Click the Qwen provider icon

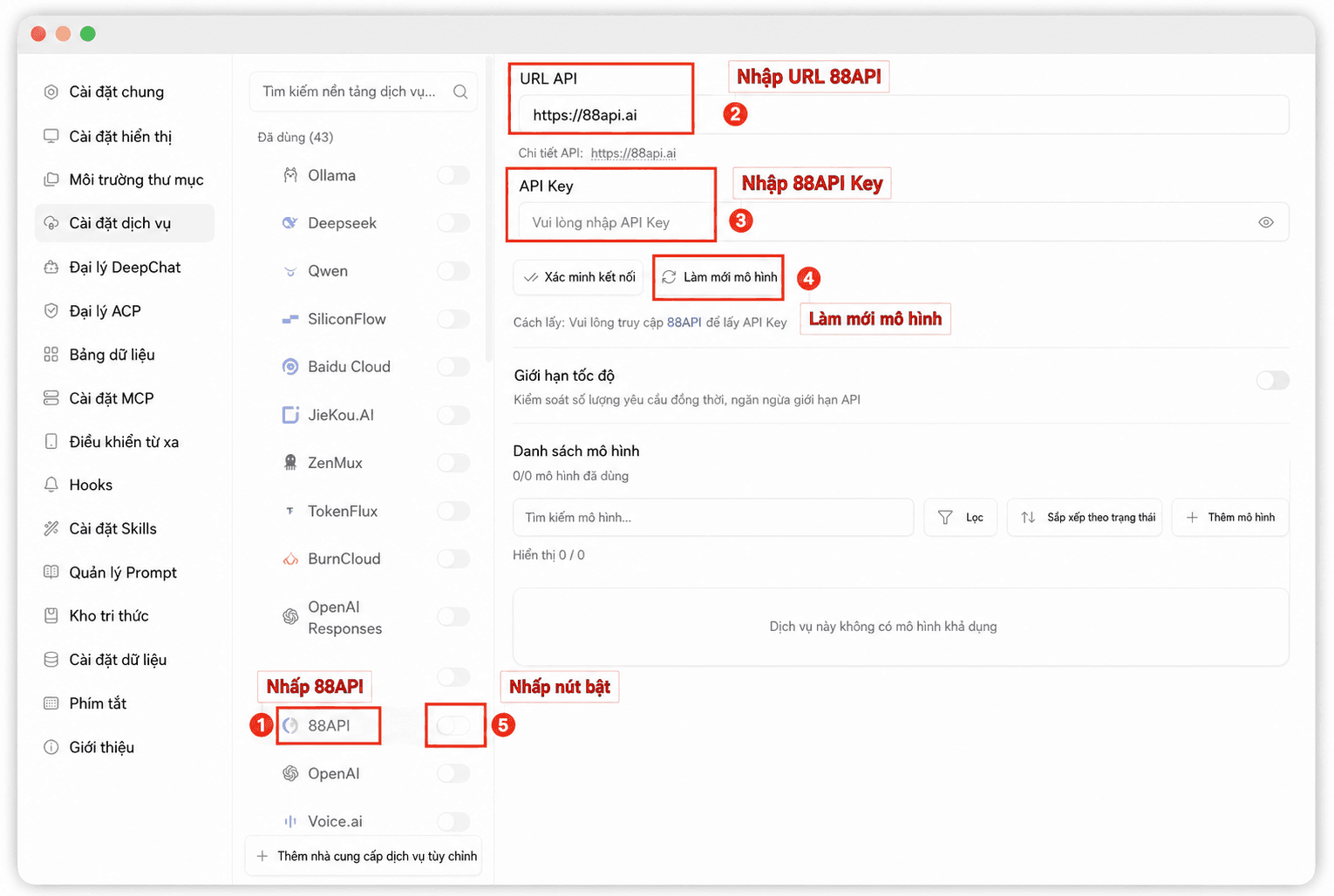tap(290, 271)
